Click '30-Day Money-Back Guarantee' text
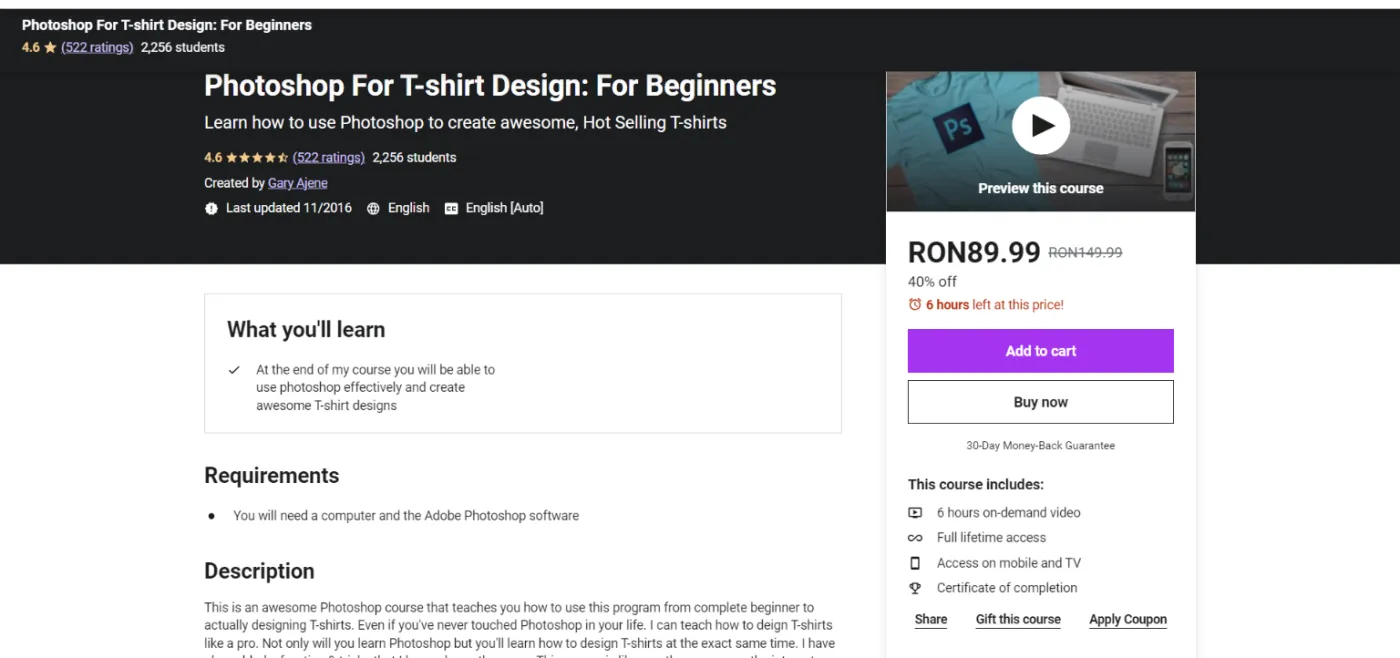This screenshot has width=1400, height=658. pyautogui.click(x=1040, y=446)
